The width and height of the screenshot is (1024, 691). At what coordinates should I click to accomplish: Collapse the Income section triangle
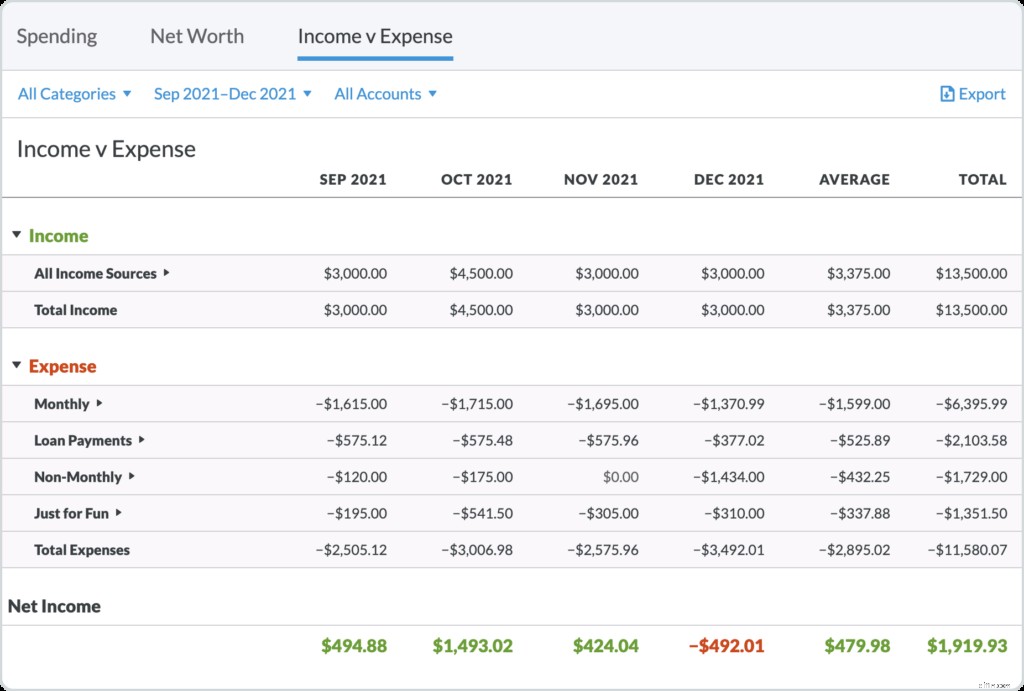[15, 236]
